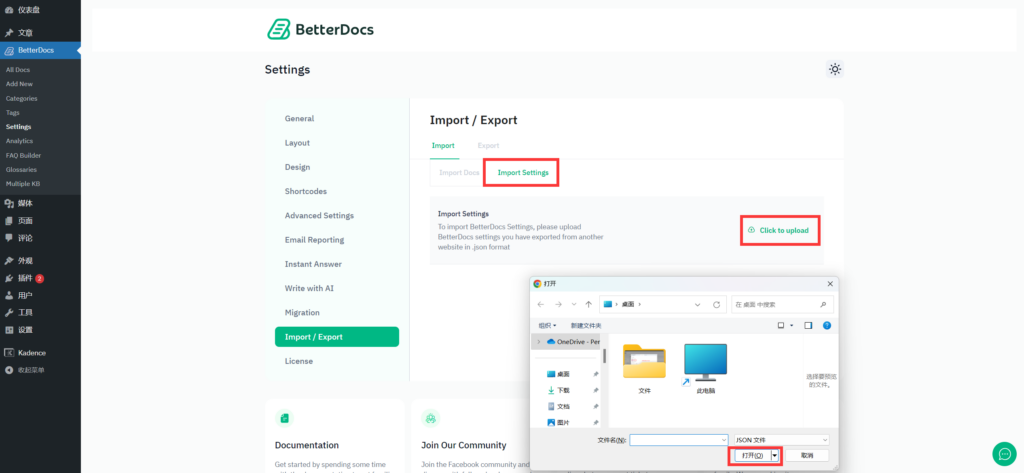Open the arrow beside 打开 button
Screen dimensions: 1024x473
(775, 455)
